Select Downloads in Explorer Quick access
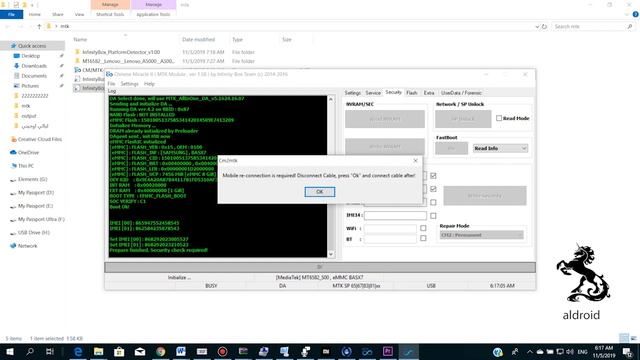Screen dimensions: 640x360 click(x=34, y=66)
